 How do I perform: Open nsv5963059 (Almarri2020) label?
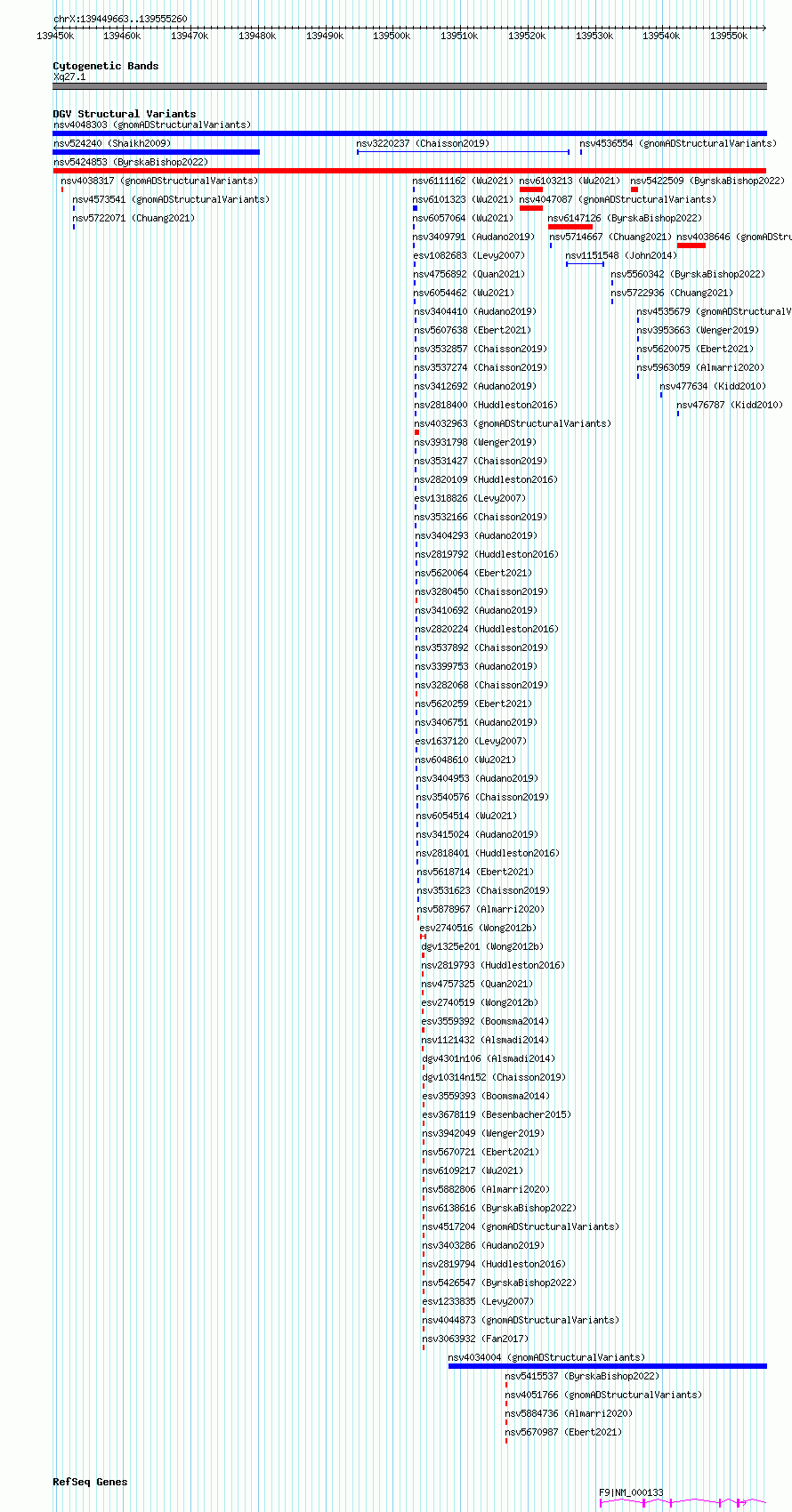[700, 367]
